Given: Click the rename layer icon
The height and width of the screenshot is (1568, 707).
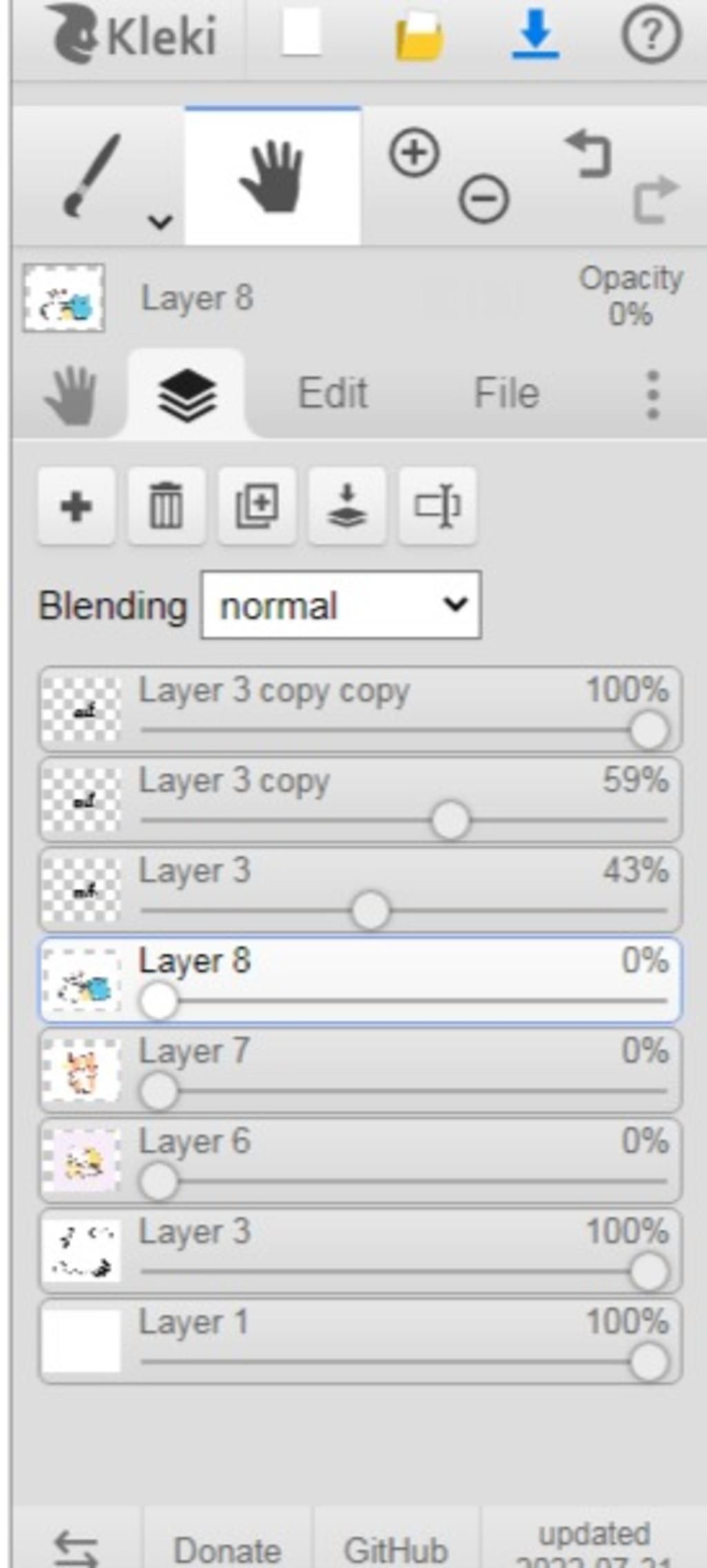Looking at the screenshot, I should point(437,506).
